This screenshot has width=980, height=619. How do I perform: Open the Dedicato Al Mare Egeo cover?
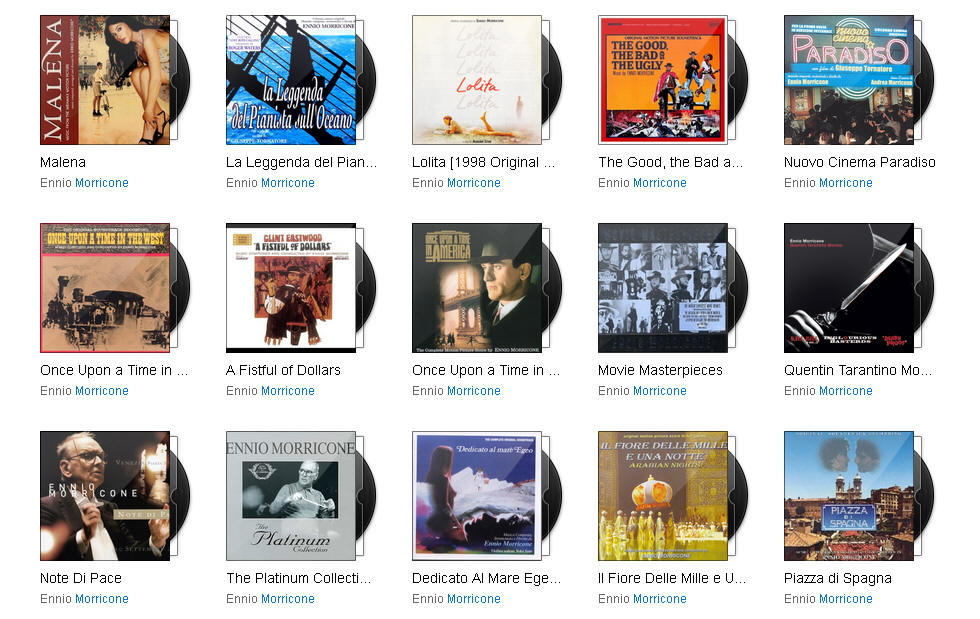[x=477, y=496]
